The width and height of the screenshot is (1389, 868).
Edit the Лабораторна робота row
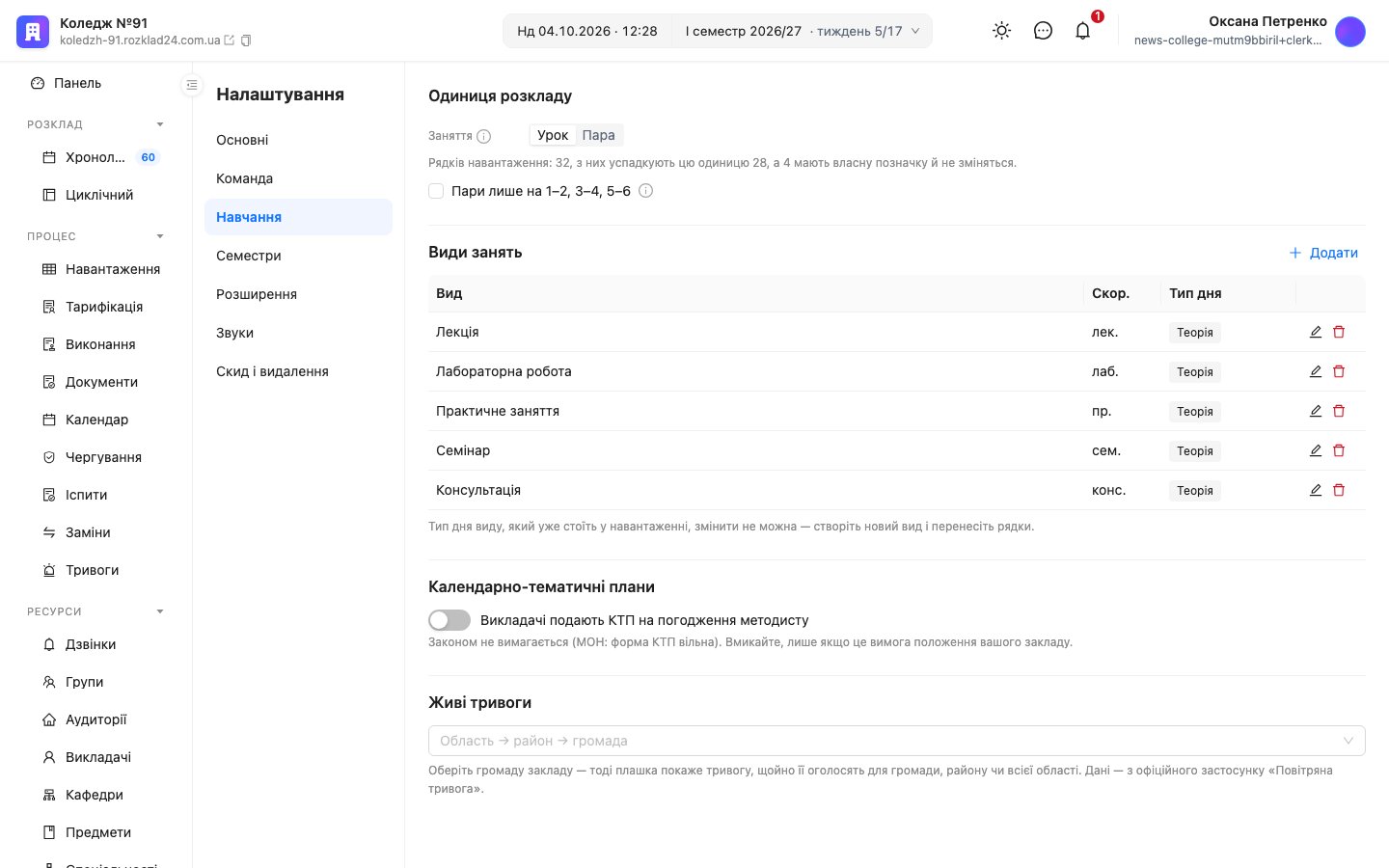click(1316, 371)
